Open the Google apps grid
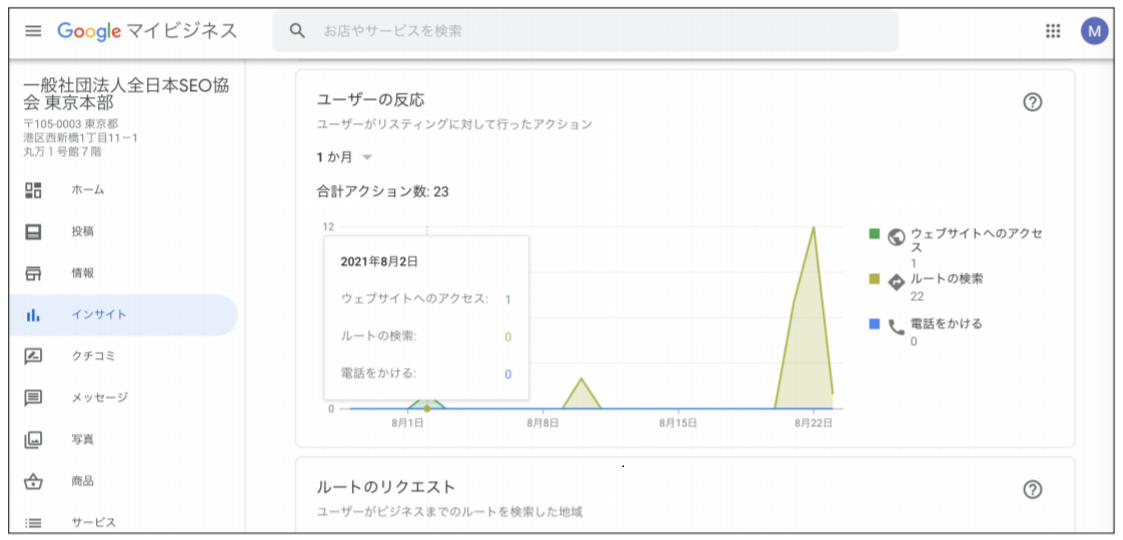1123x540 pixels. click(x=1053, y=30)
